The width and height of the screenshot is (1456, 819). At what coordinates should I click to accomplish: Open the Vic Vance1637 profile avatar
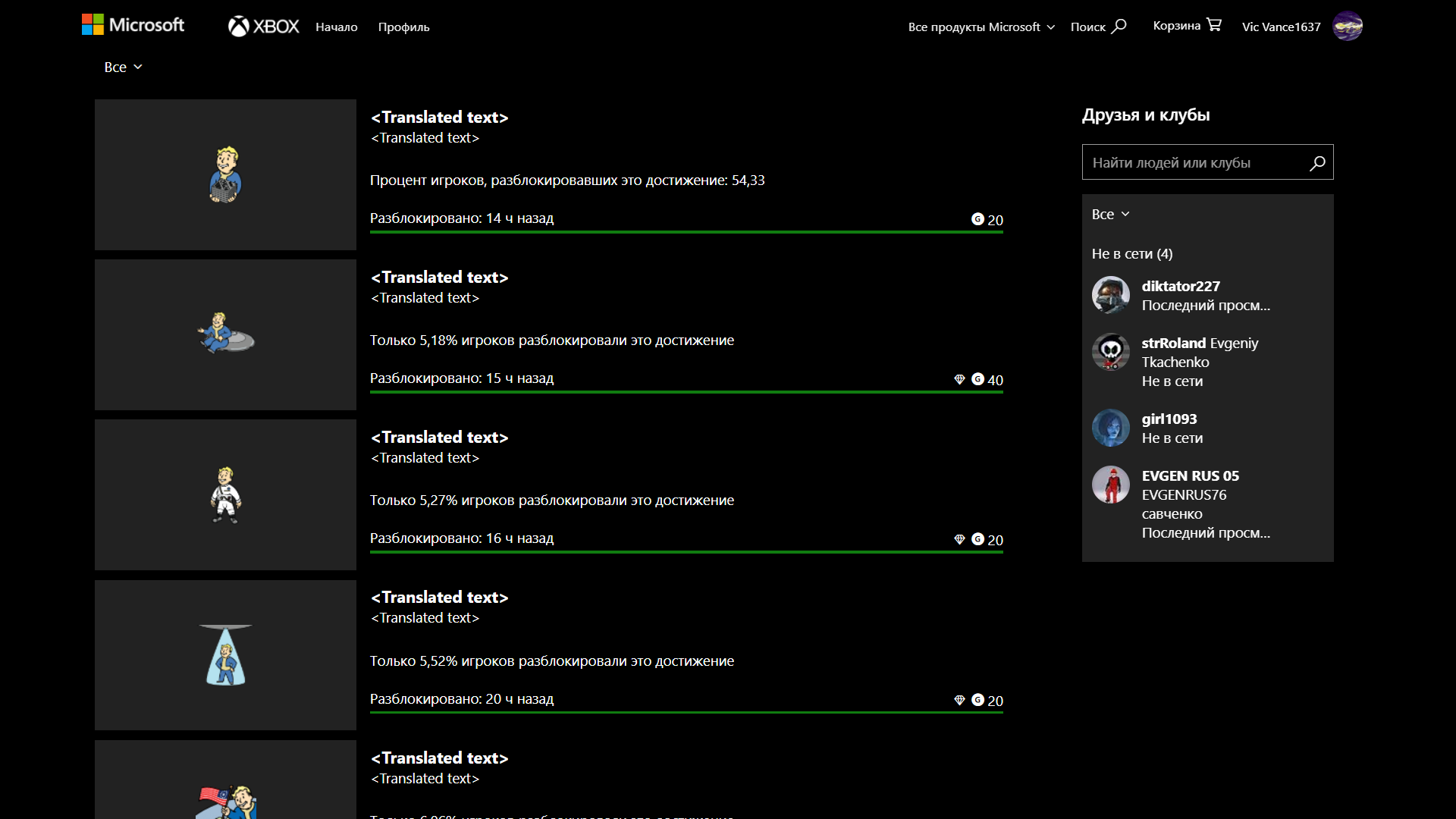pos(1348,26)
